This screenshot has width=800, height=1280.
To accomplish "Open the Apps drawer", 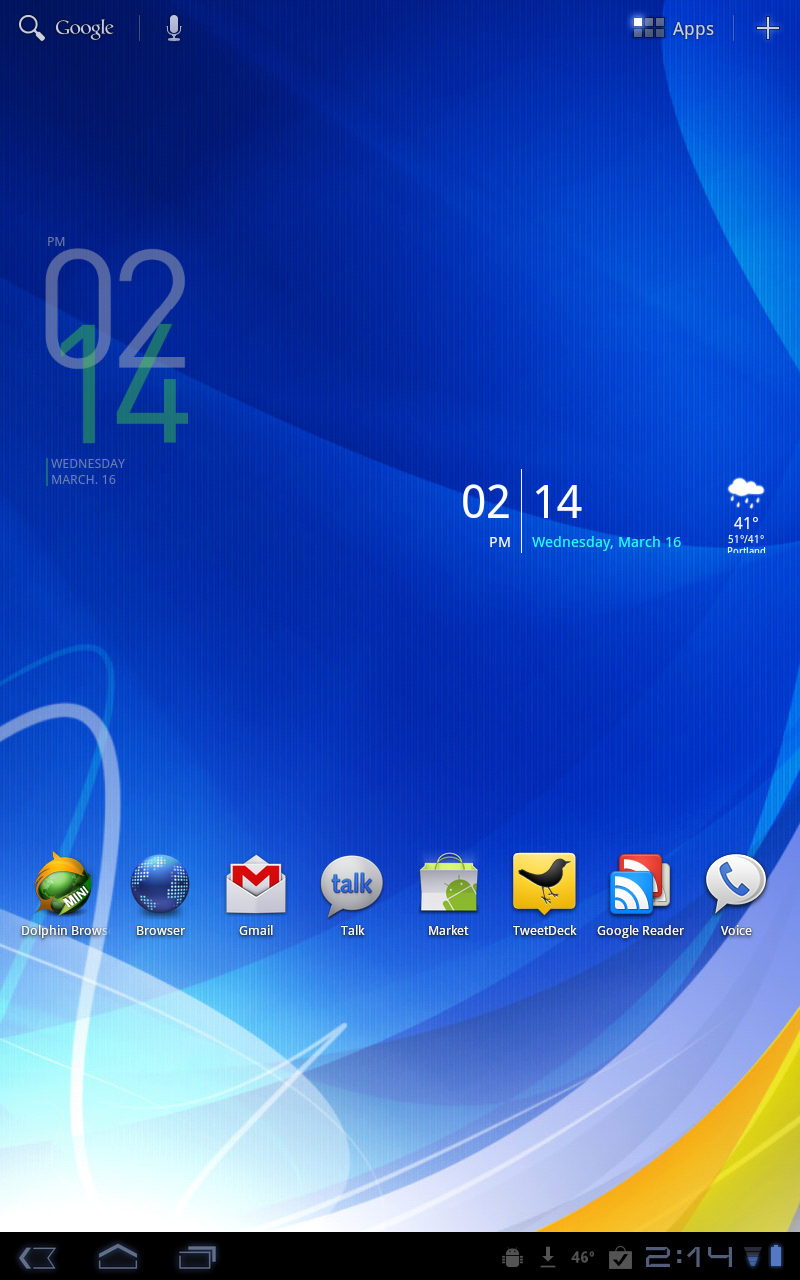I will [674, 28].
